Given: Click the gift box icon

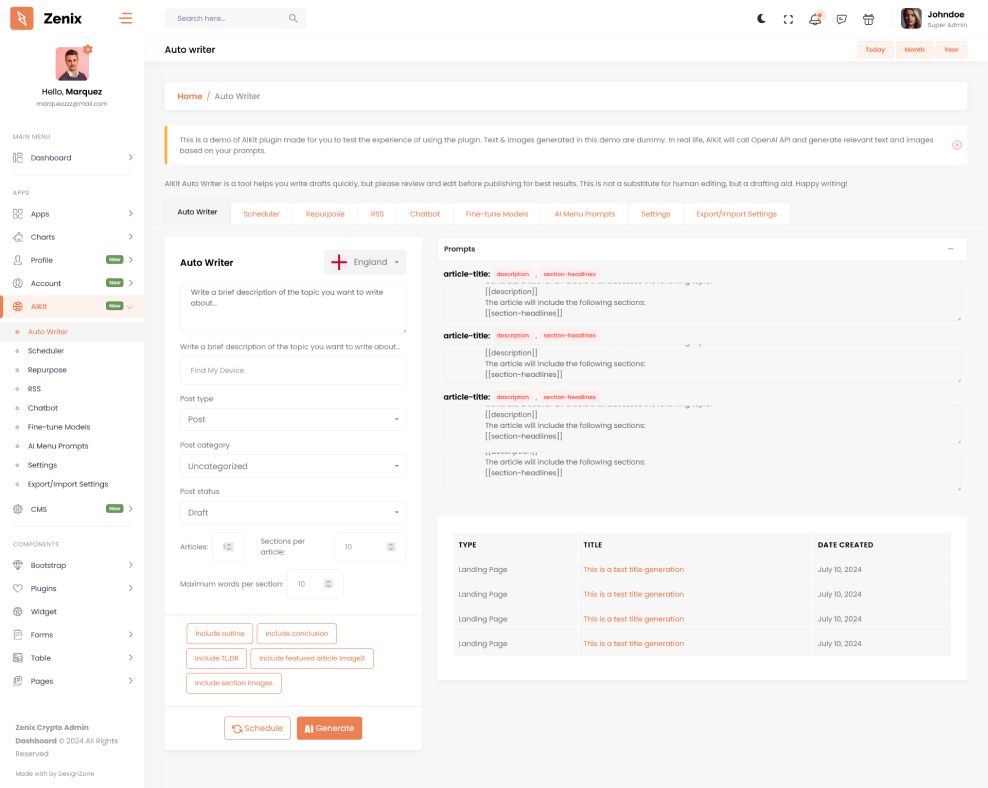Looking at the screenshot, I should coord(868,18).
